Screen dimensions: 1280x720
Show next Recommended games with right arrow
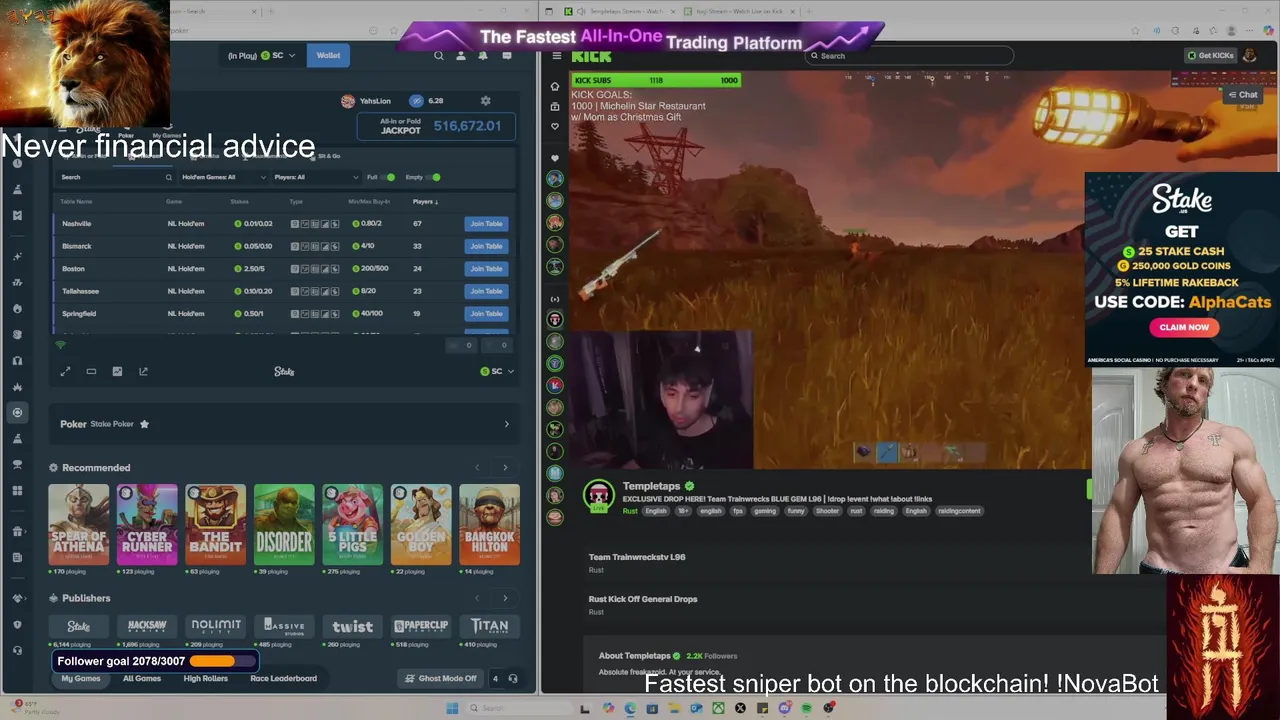coord(505,468)
